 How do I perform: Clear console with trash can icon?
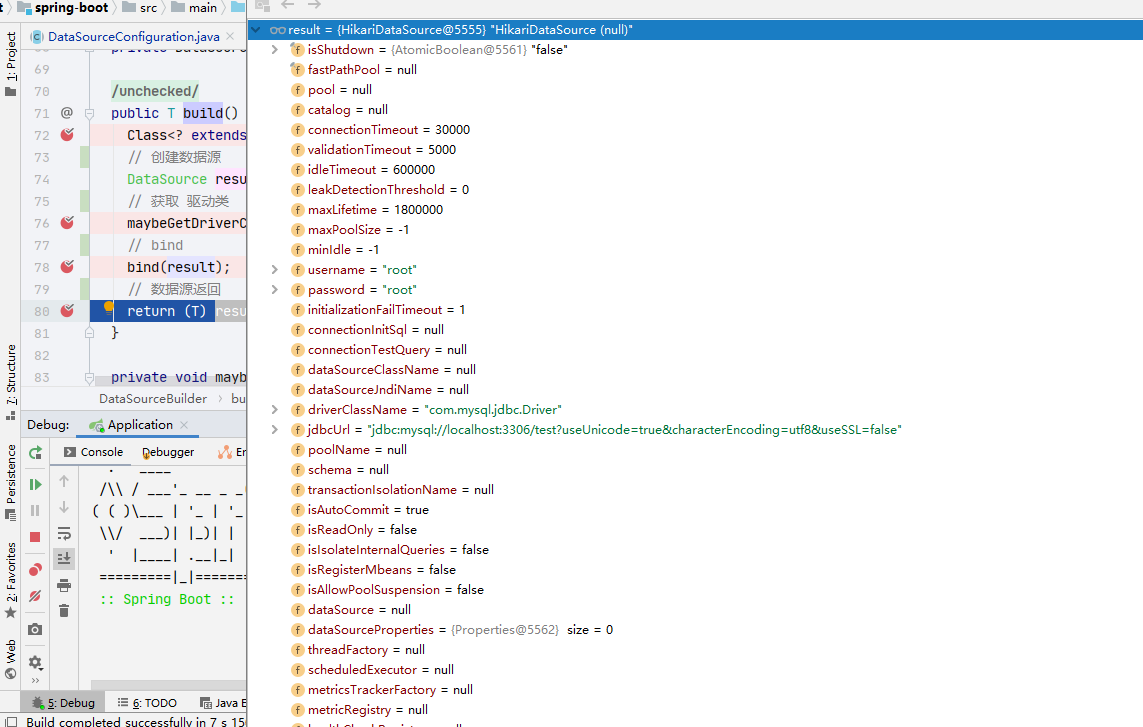tap(64, 611)
